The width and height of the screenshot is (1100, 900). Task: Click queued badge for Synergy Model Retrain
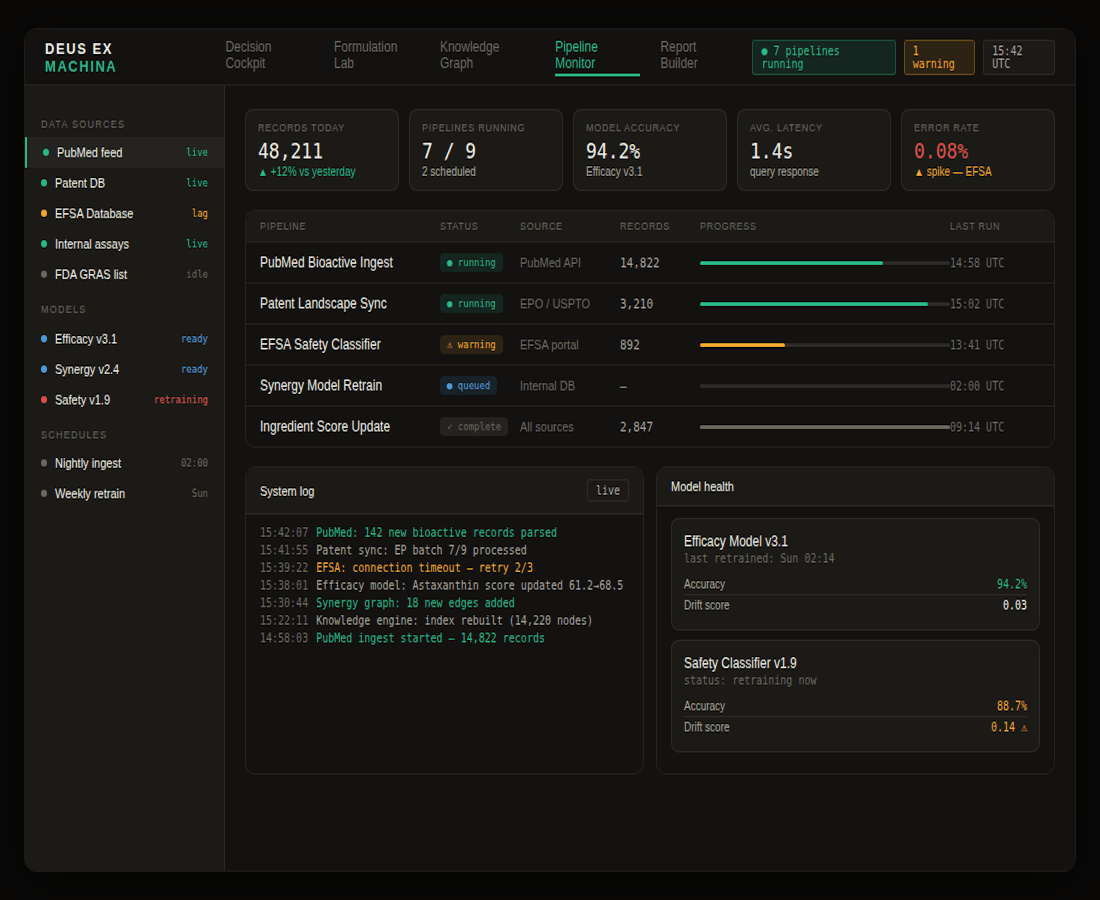[469, 386]
